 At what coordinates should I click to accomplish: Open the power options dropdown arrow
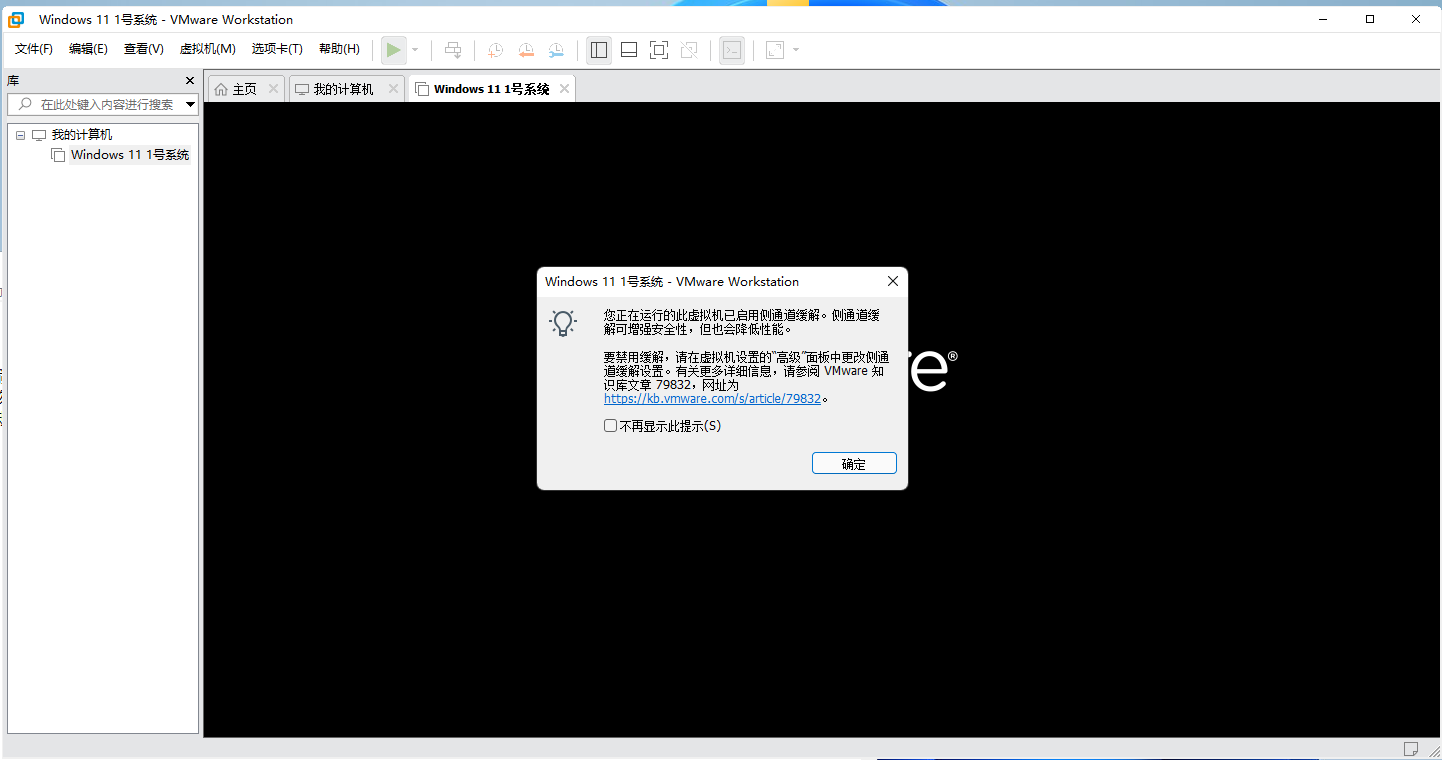click(415, 50)
